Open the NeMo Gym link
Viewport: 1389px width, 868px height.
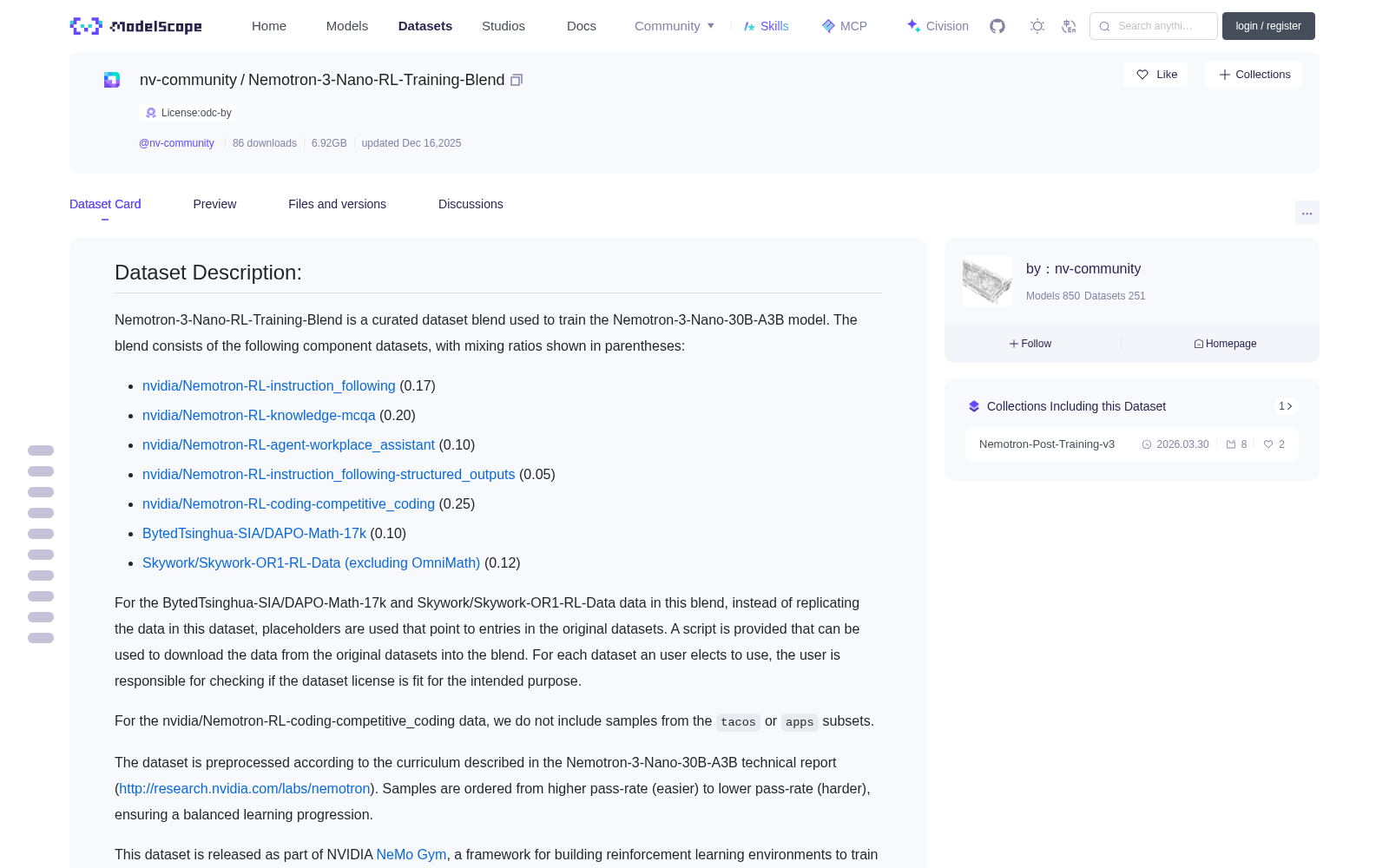pos(411,855)
